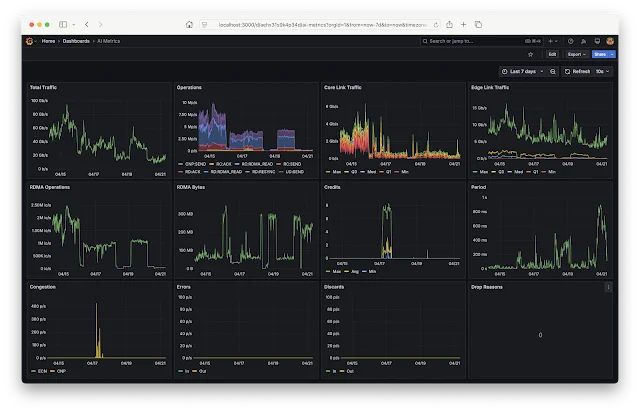Toggle Out series in Errors legend
The image size is (640, 412).
pos(200,371)
